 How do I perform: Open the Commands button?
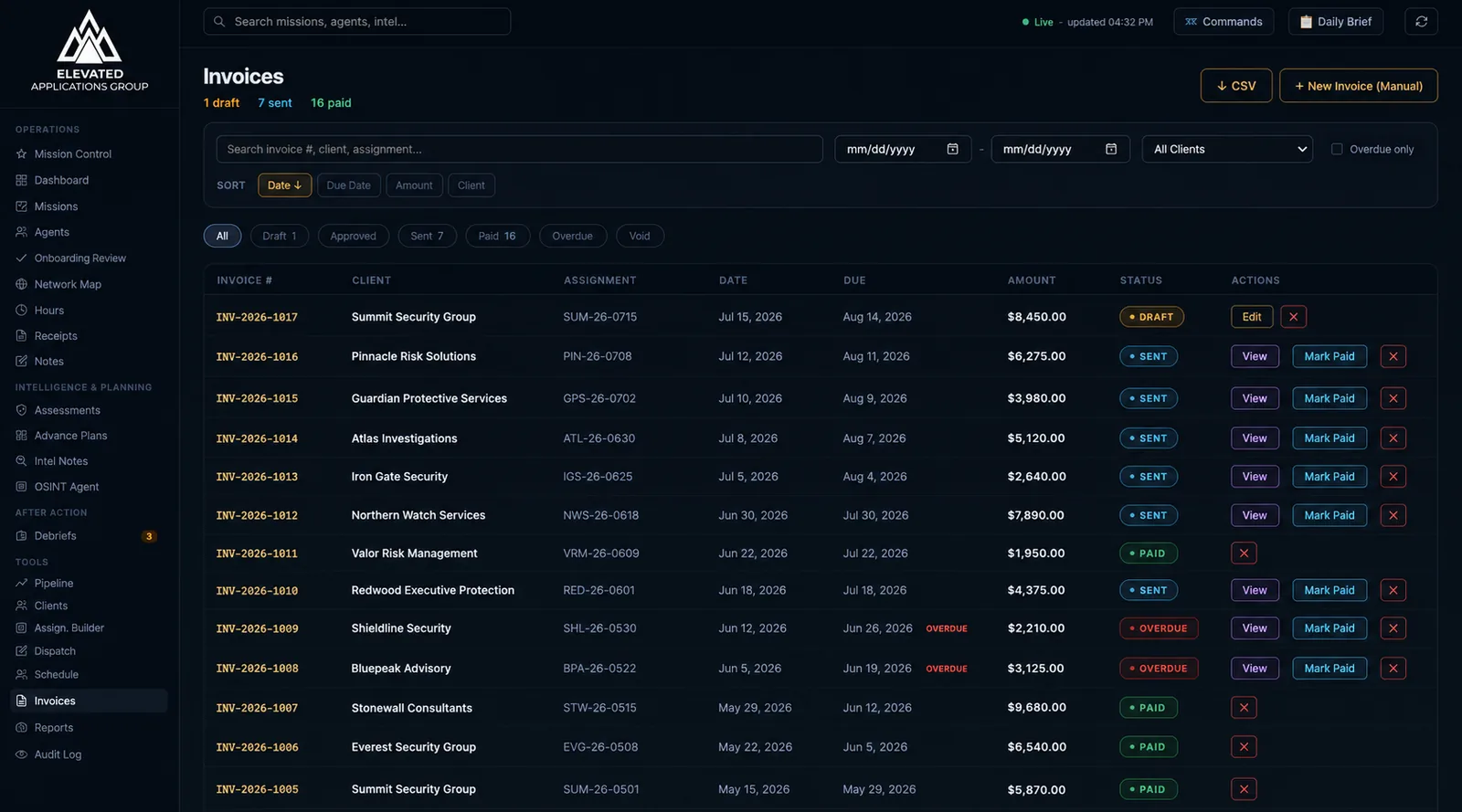tap(1224, 22)
